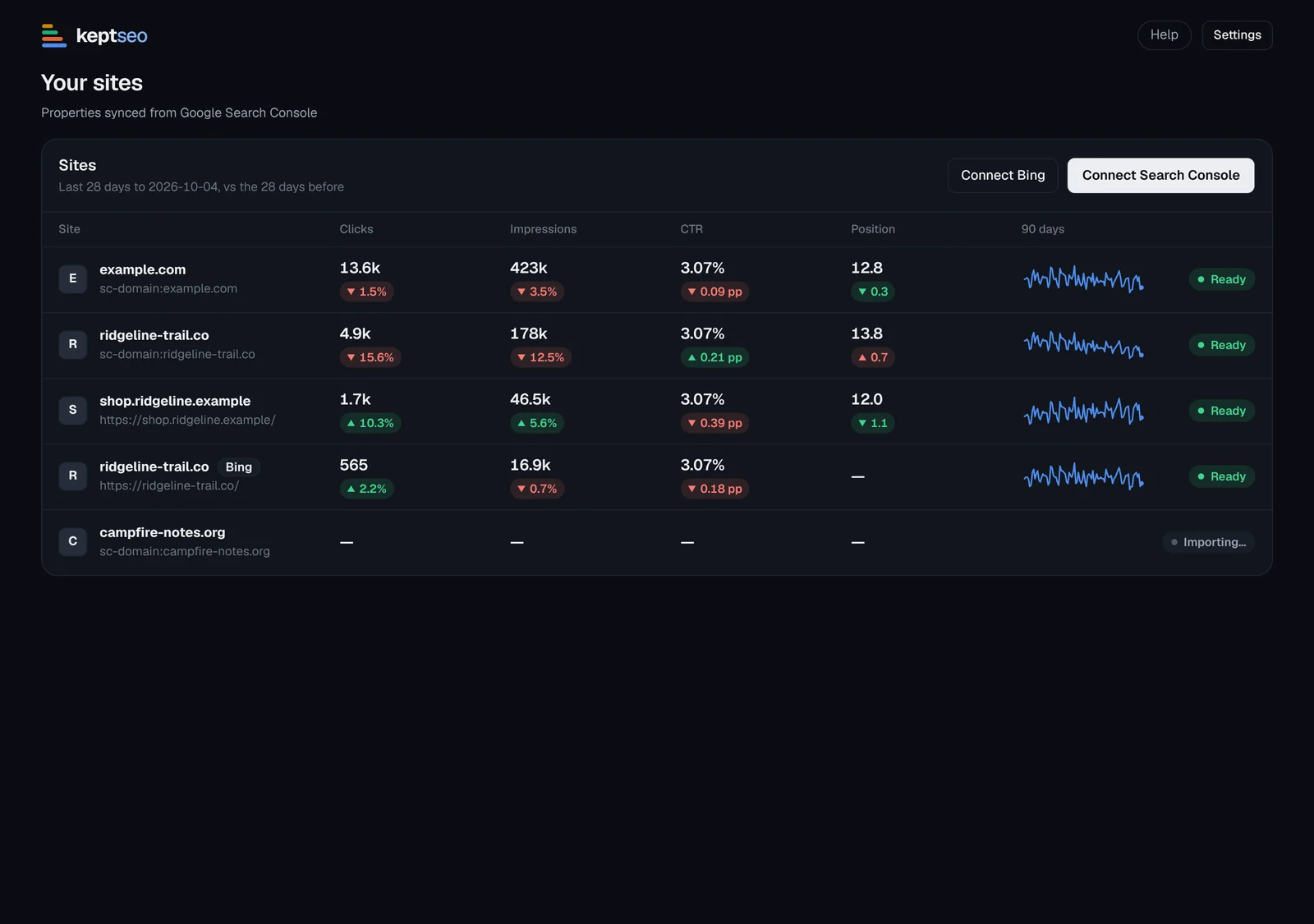Click the 423k impressions value
Viewport: 1314px width, 924px height.
(529, 268)
